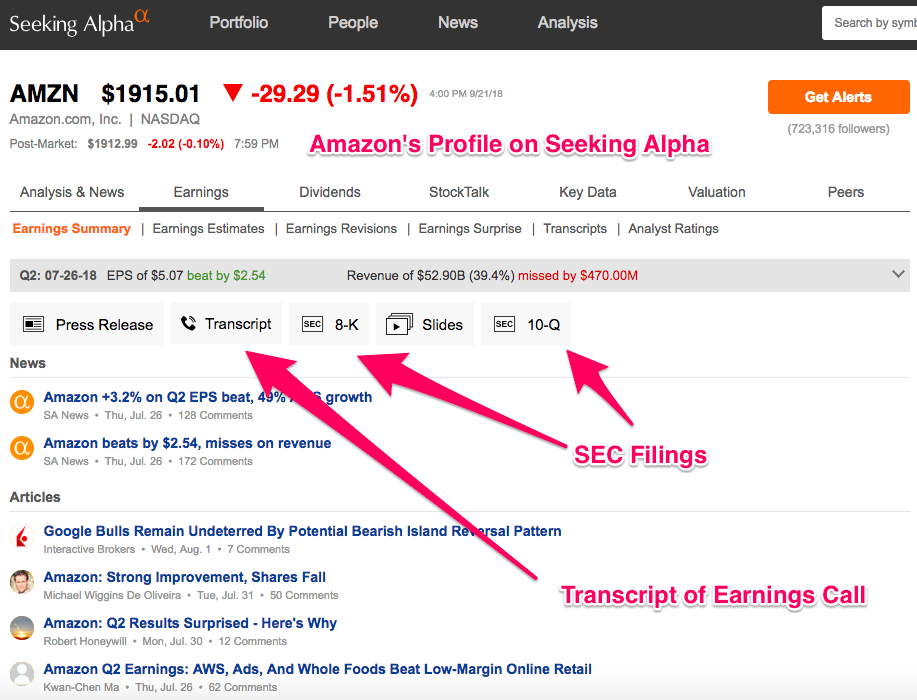View the earnings Slides label
The width and height of the screenshot is (917, 700).
(442, 325)
